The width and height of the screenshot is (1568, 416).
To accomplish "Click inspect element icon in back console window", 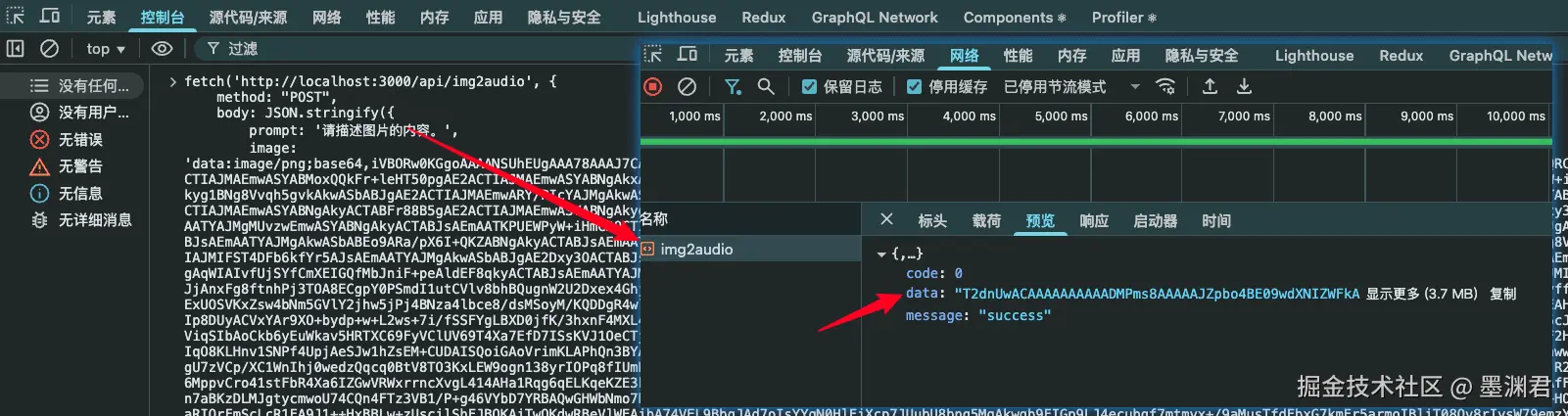I will [x=16, y=17].
